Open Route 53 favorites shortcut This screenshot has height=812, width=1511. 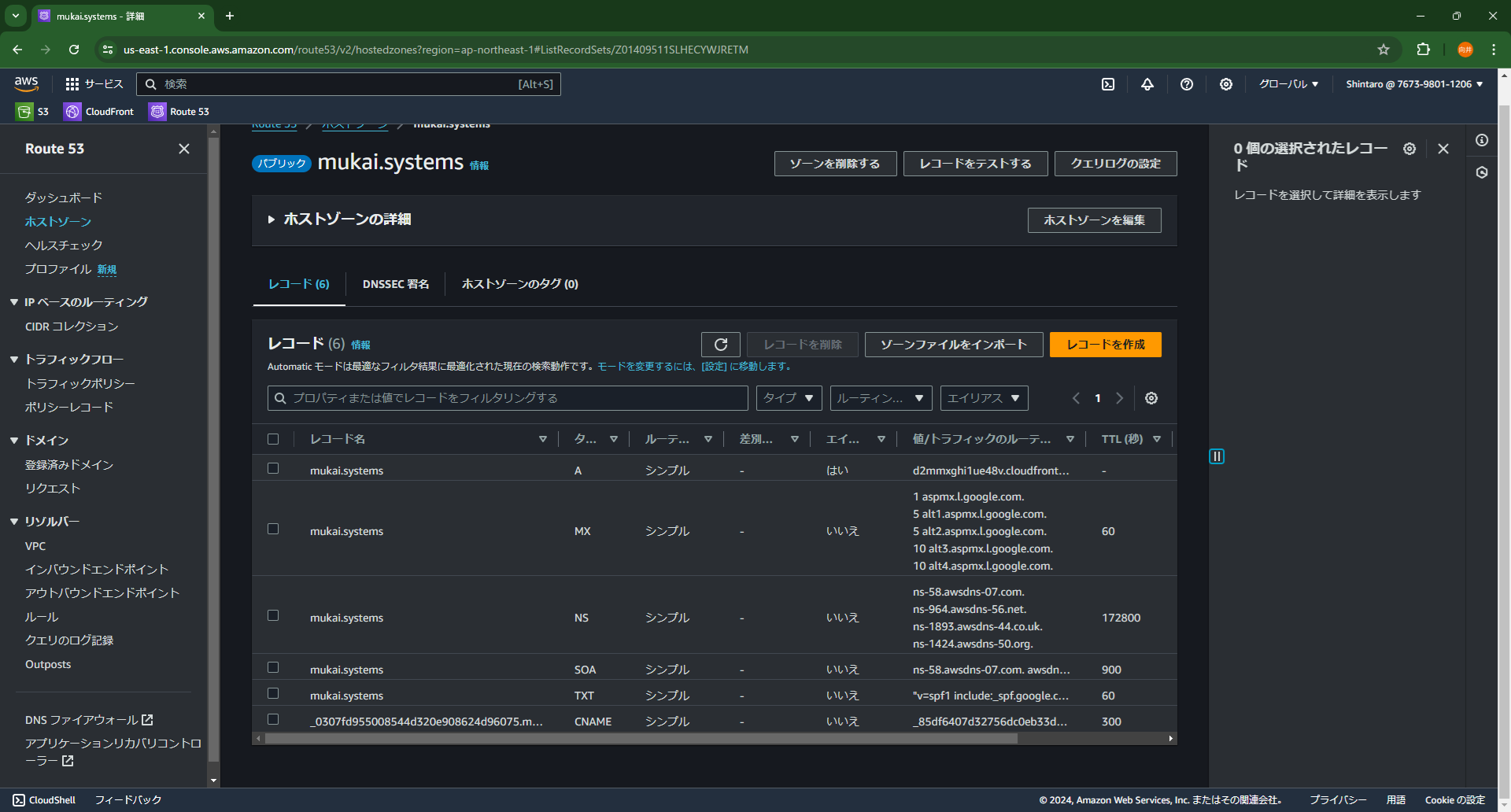(179, 112)
